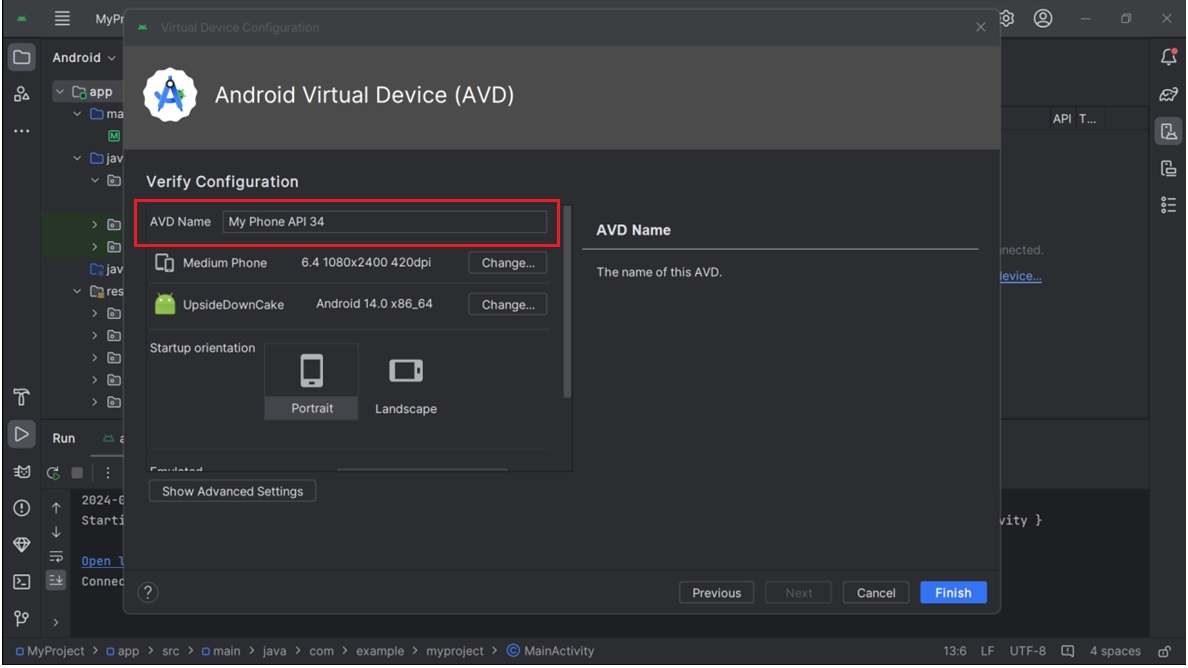
Task: Click the 13:6 caret position entry
Action: coord(955,651)
